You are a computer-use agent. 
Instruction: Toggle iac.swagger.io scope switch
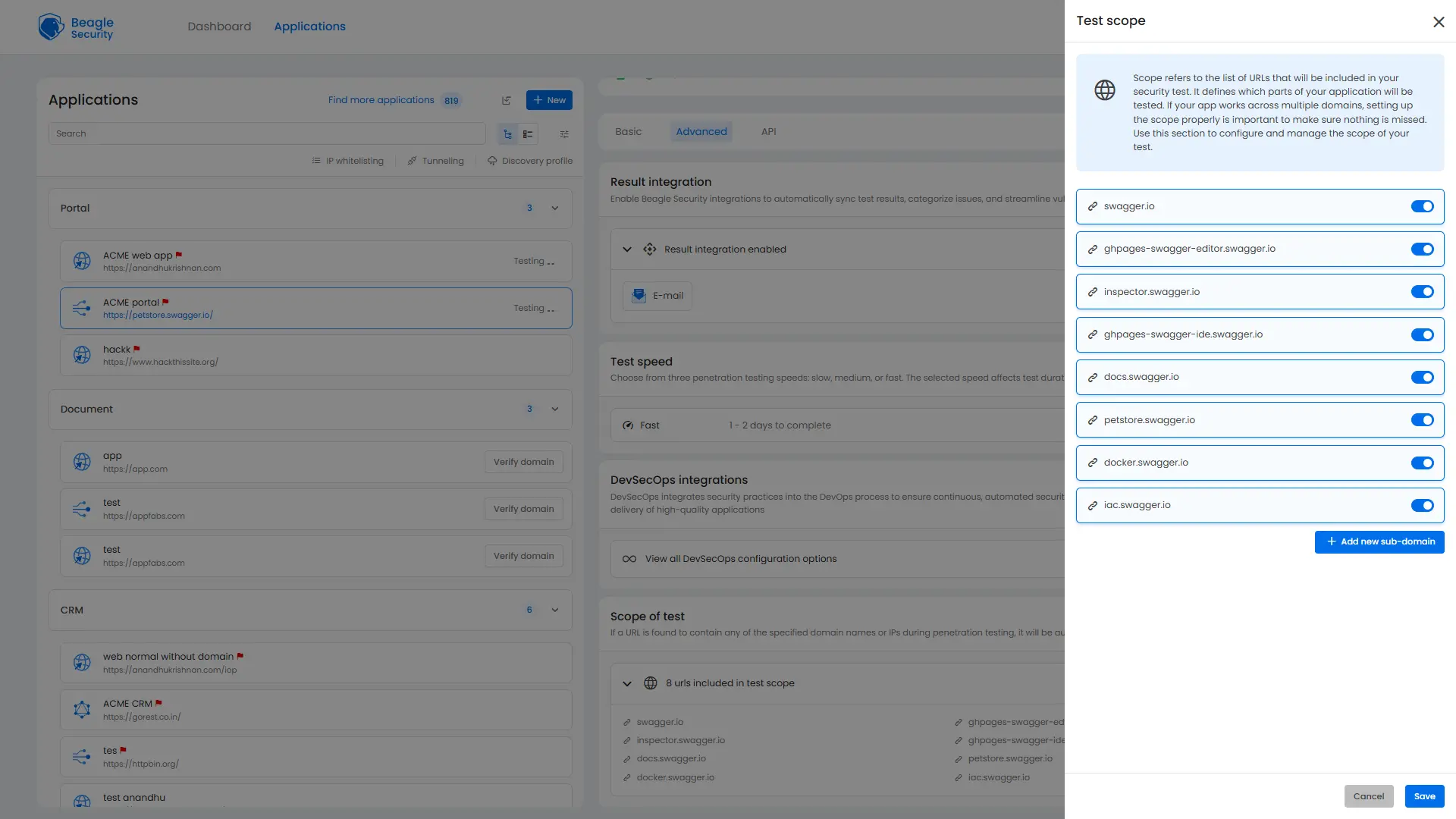click(1422, 506)
